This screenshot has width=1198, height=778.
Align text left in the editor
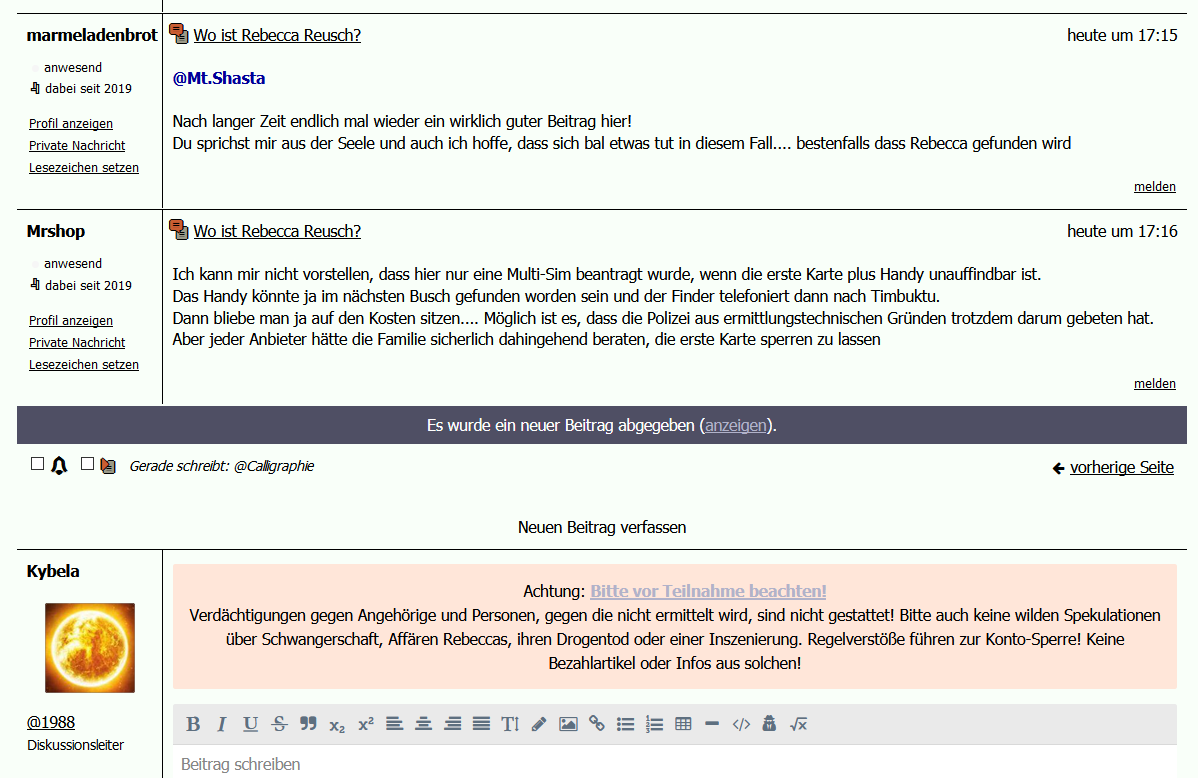(394, 724)
